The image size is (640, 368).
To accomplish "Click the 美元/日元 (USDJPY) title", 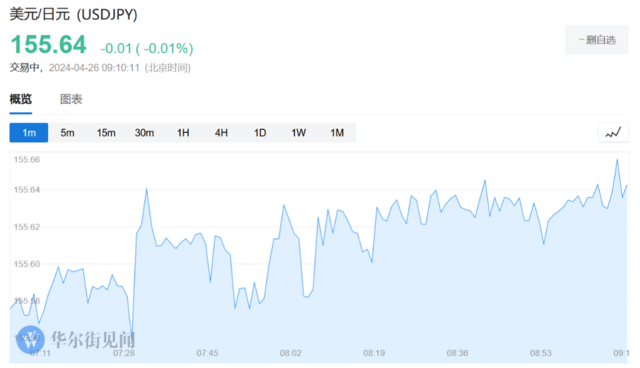I will 73,14.
